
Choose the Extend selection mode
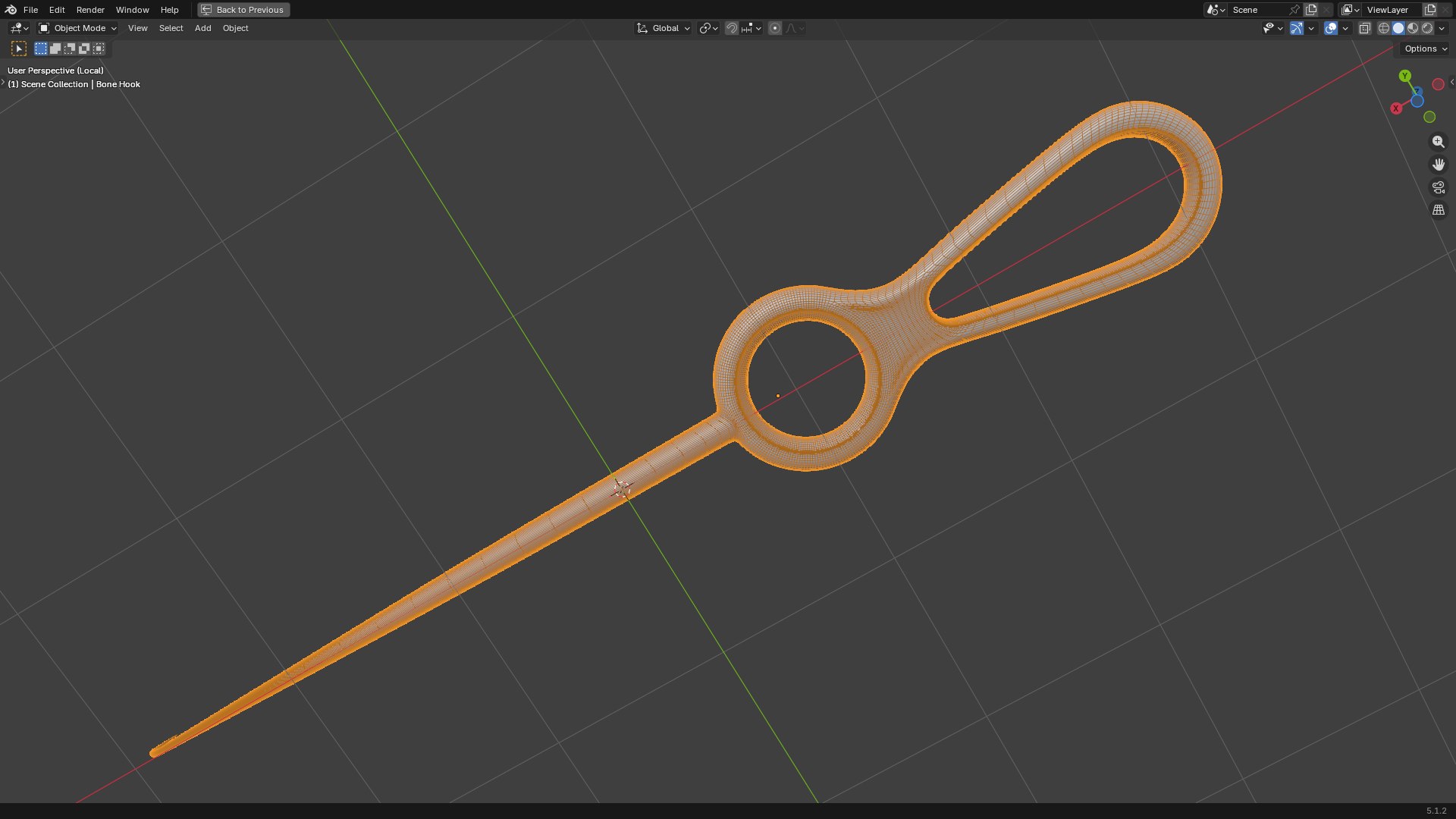pos(55,49)
